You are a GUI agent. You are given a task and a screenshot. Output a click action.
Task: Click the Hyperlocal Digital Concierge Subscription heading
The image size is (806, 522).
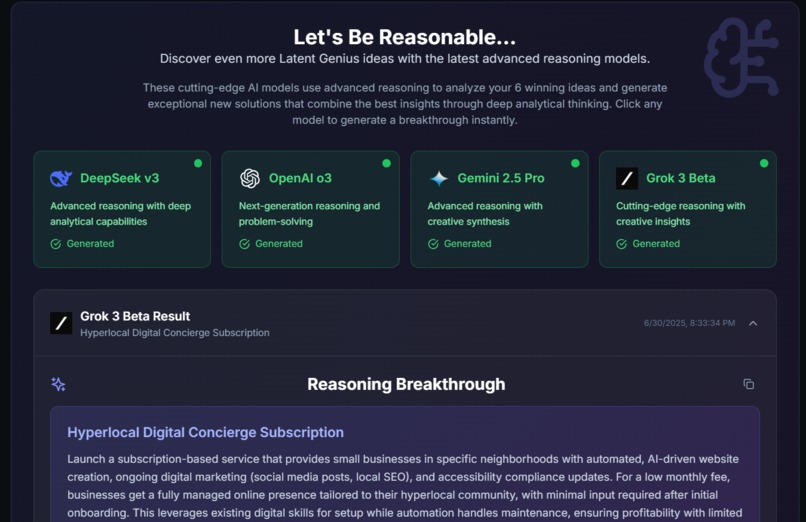point(205,433)
